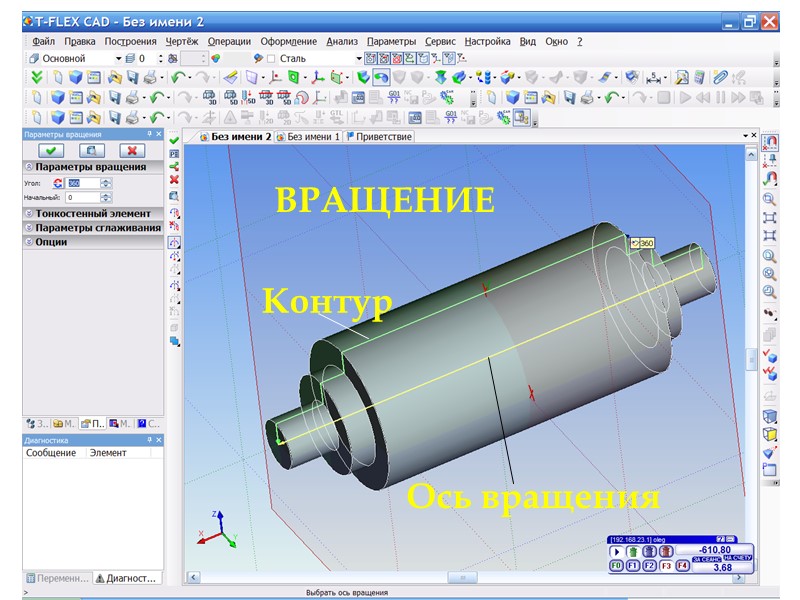Pin the Диагностика panel
Screen dimensions: 800x600
click(149, 440)
